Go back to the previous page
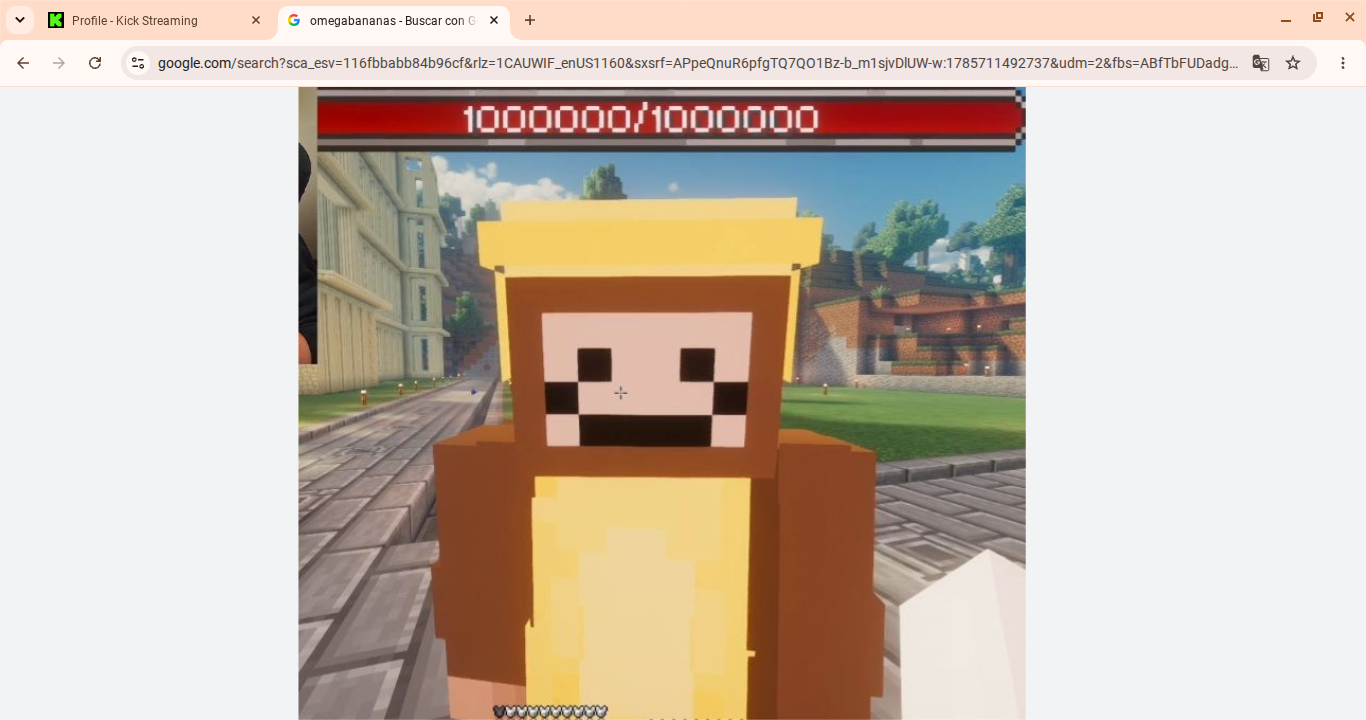1366x720 pixels. click(x=23, y=63)
